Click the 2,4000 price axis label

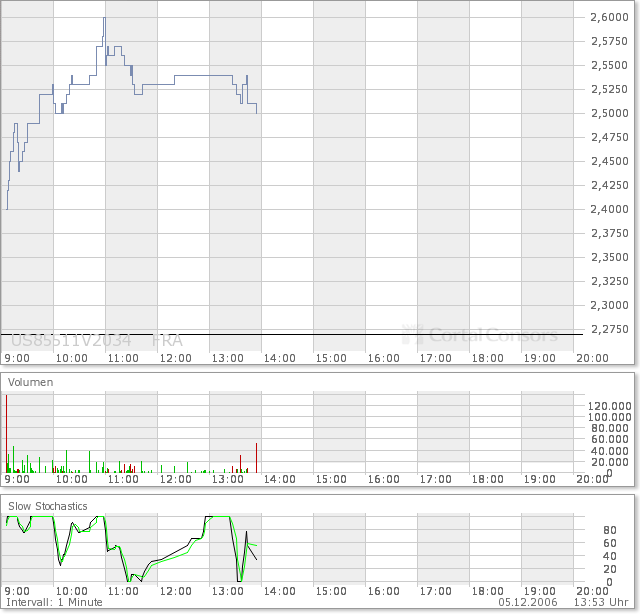click(x=609, y=209)
